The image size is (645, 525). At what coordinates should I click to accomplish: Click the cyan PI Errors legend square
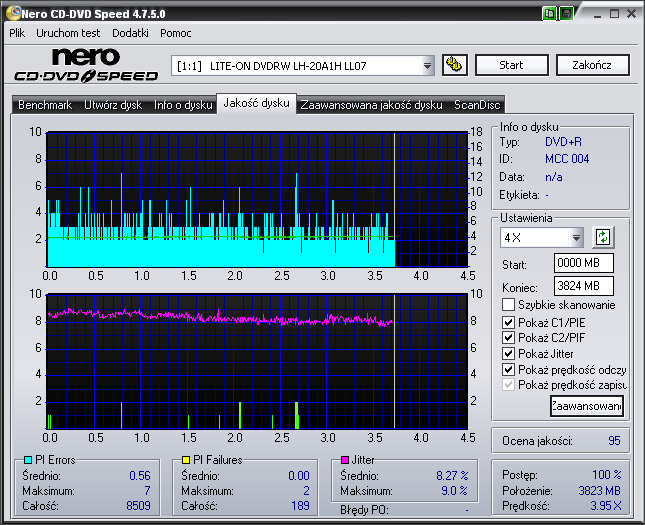tap(27, 460)
